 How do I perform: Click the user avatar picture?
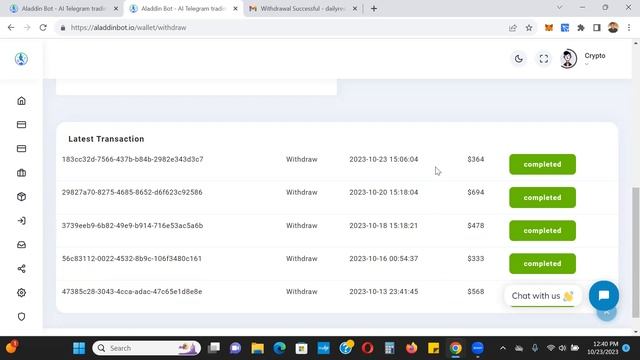point(568,59)
